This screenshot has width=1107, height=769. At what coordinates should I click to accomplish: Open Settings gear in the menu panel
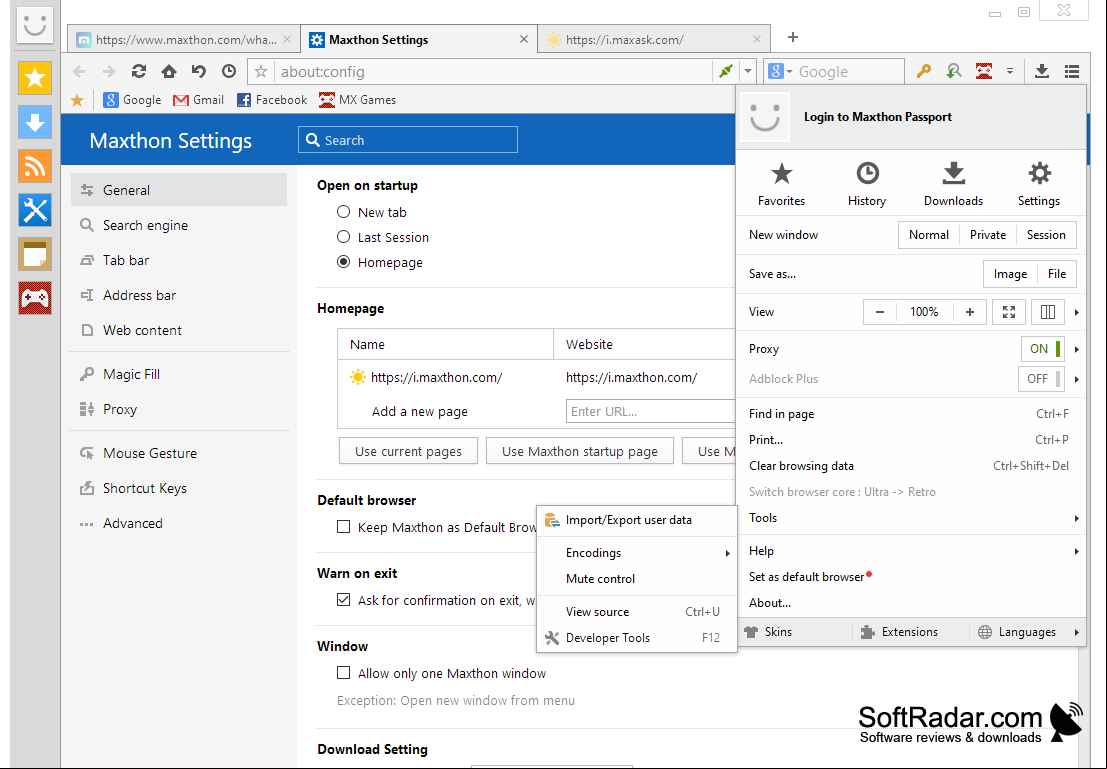click(x=1039, y=184)
